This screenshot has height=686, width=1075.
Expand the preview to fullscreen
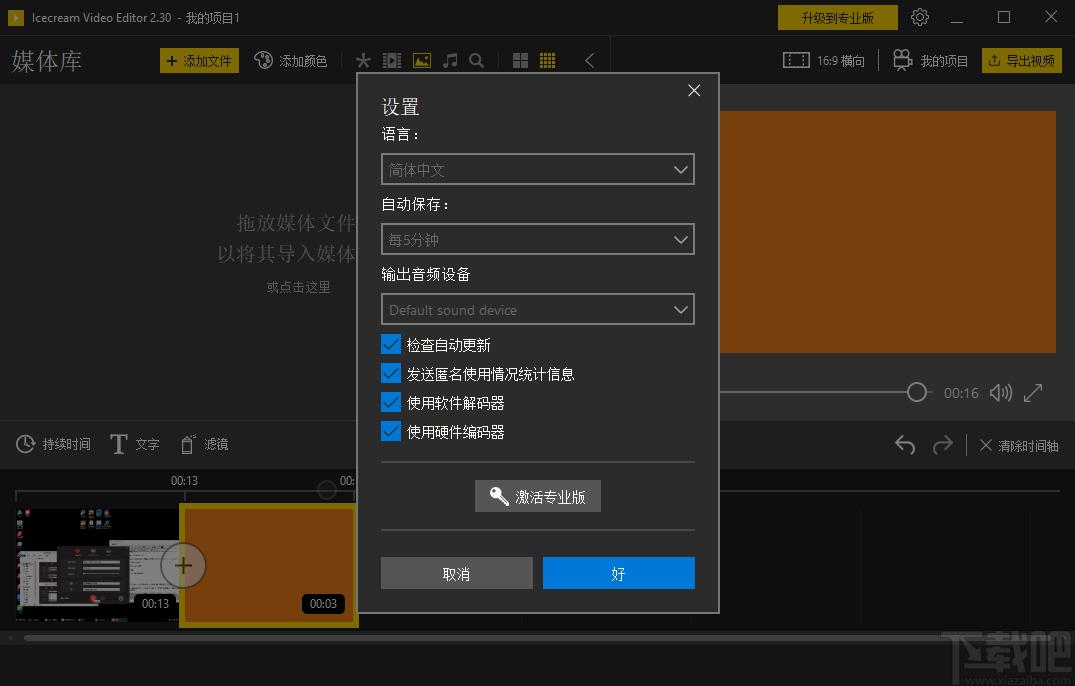[x=1033, y=393]
